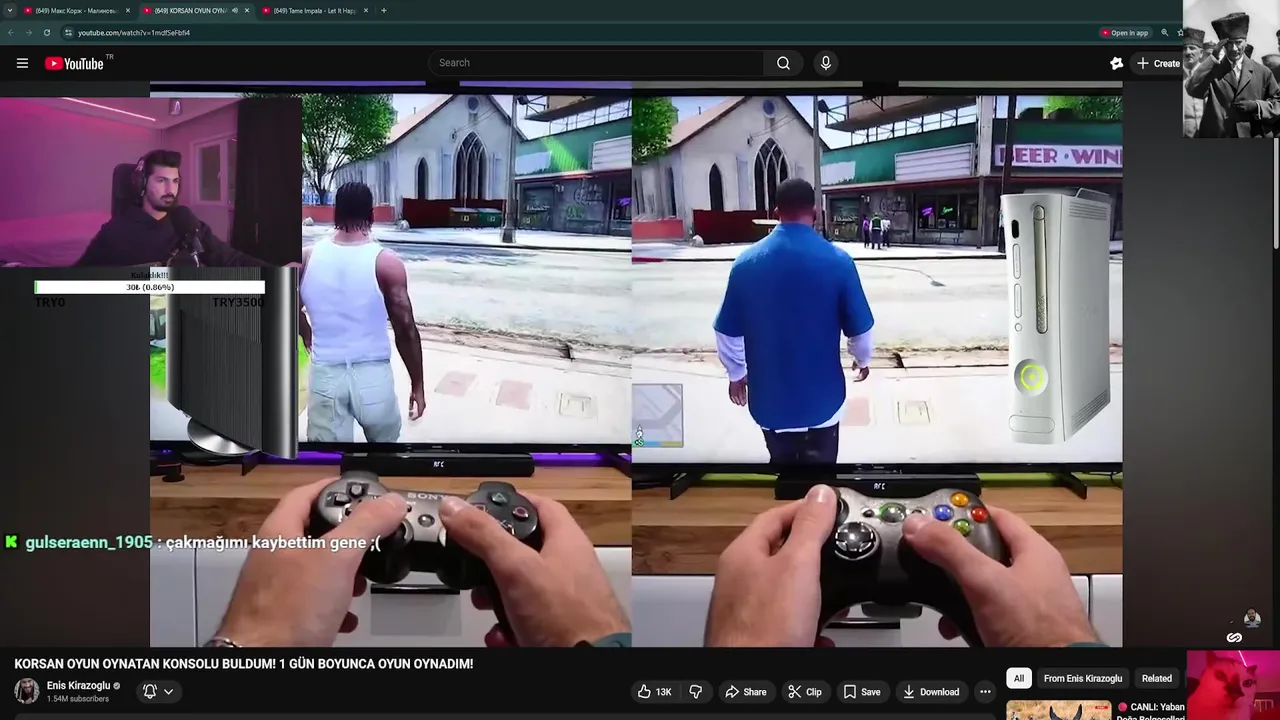
Task: Start voice search with the microphone
Action: 825,63
